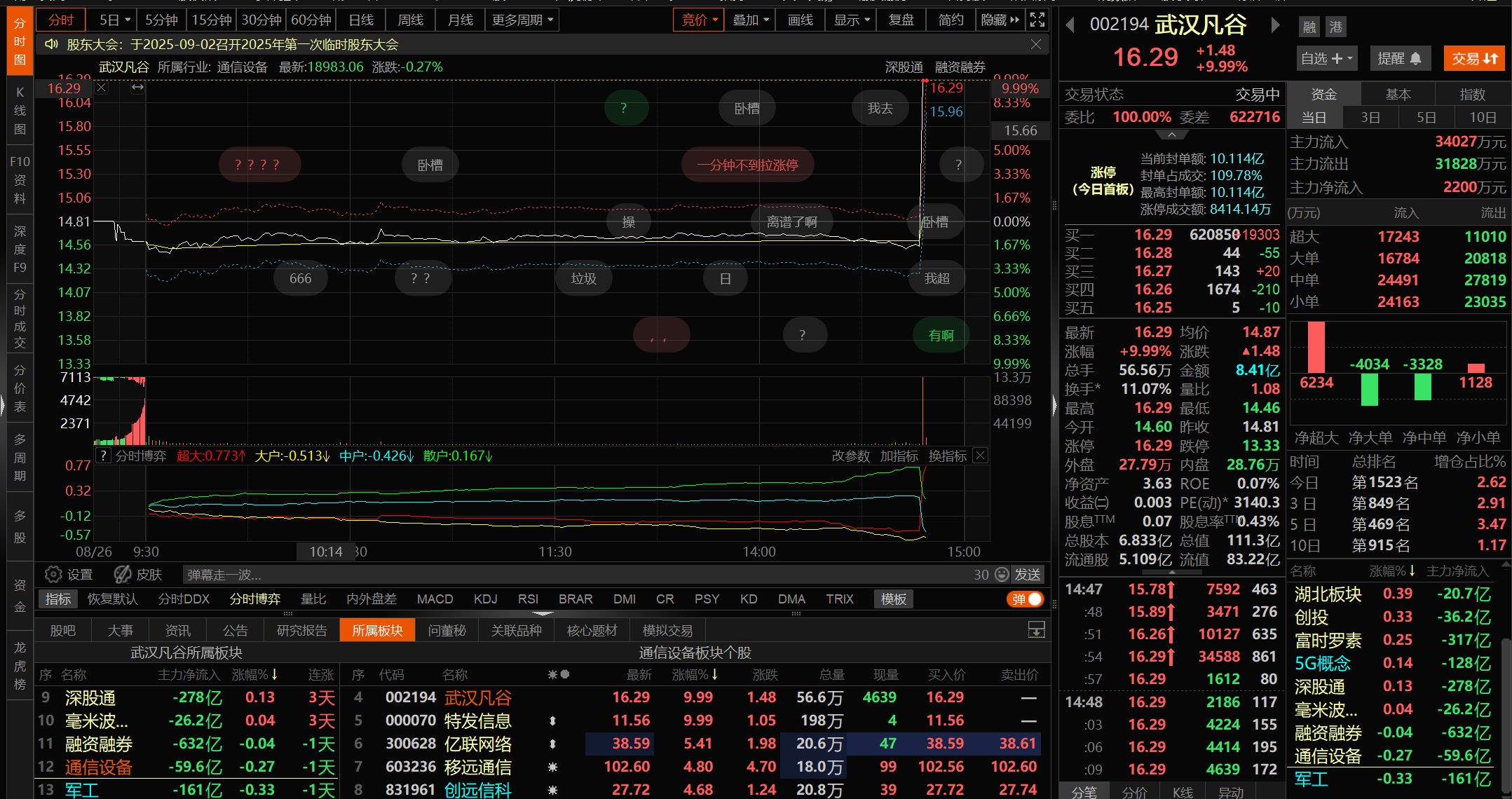Open the 分价 tab at bottom

pos(1134,791)
